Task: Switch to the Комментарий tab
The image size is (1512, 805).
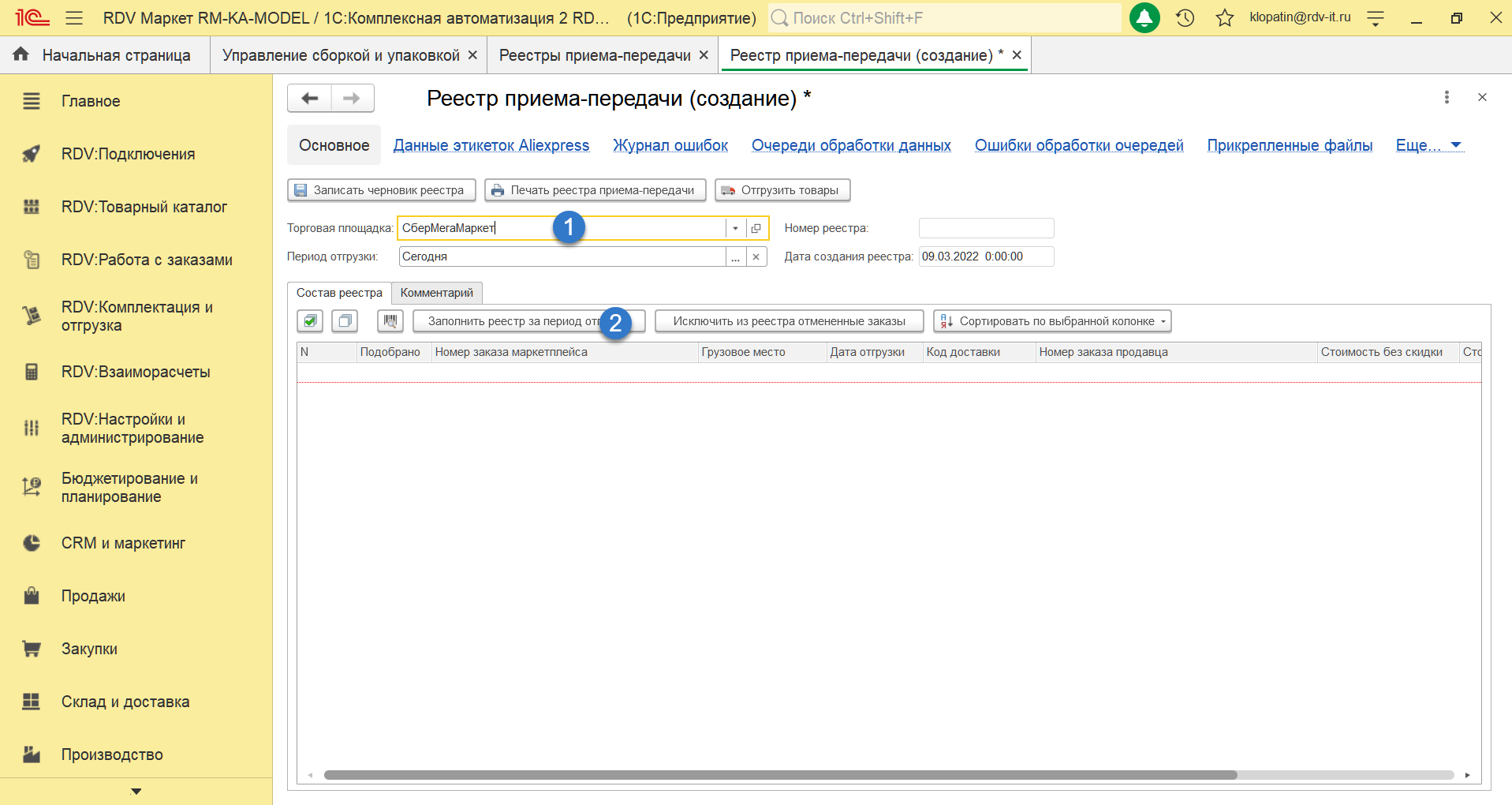Action: point(436,293)
